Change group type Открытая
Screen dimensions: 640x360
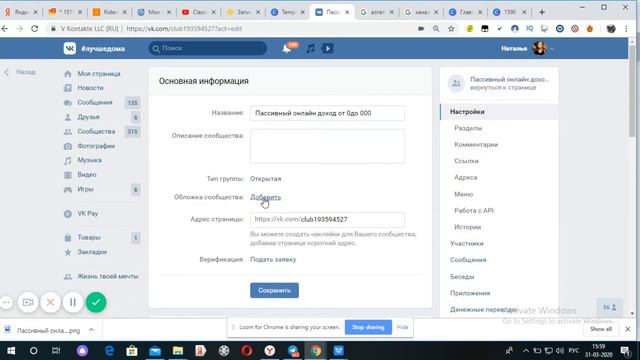coord(265,179)
